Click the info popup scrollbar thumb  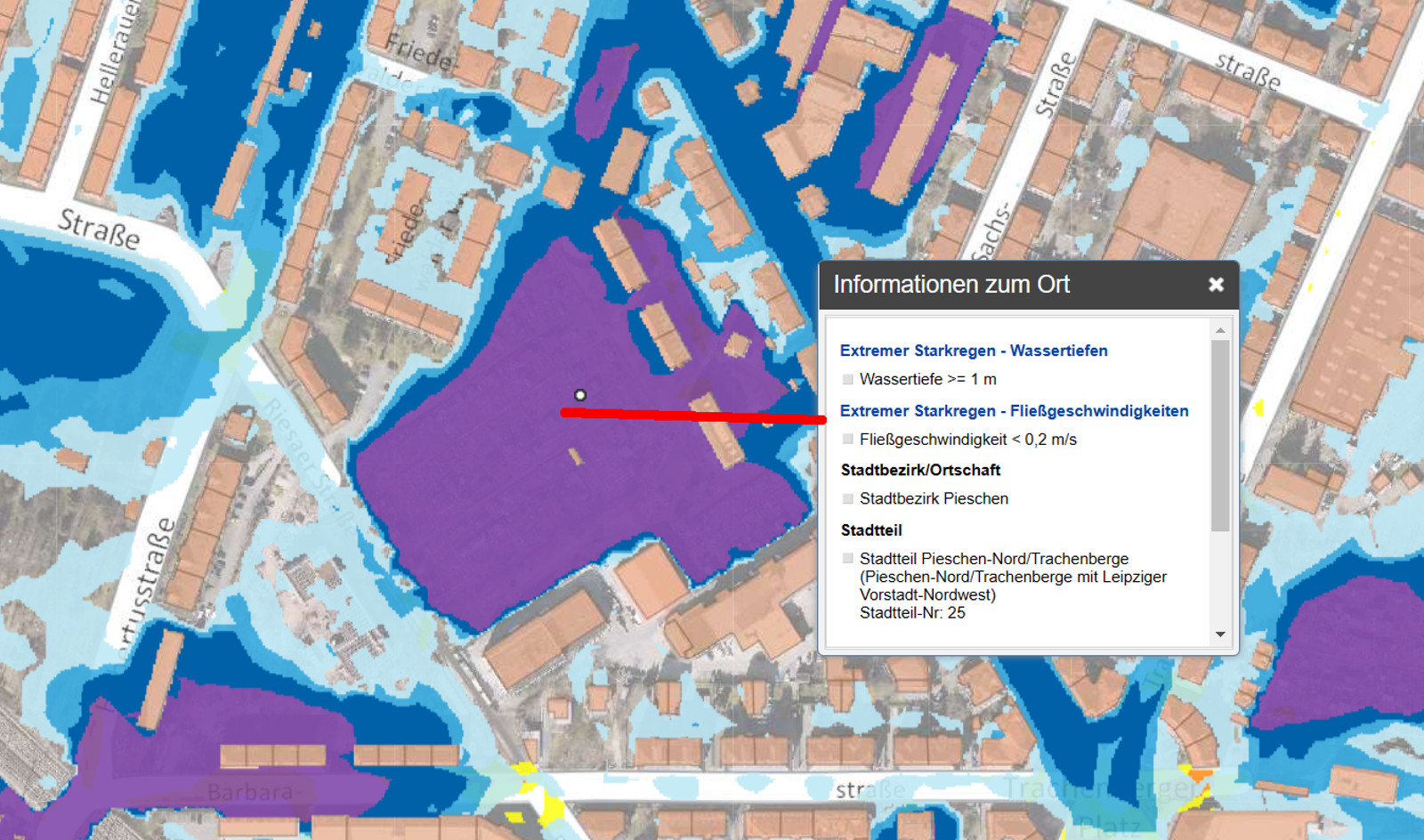pos(1220,436)
